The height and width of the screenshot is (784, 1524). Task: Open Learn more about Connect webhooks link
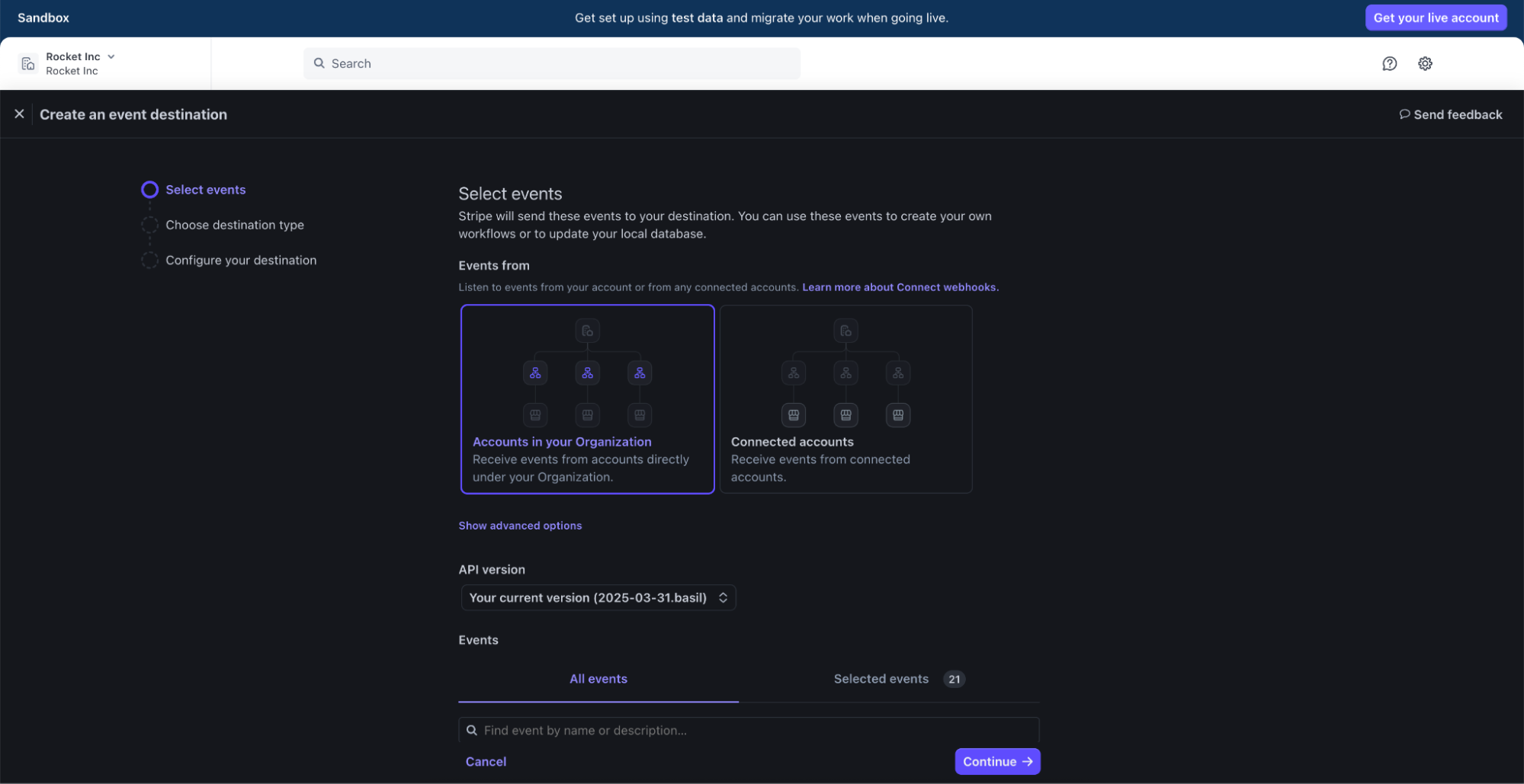tap(900, 287)
